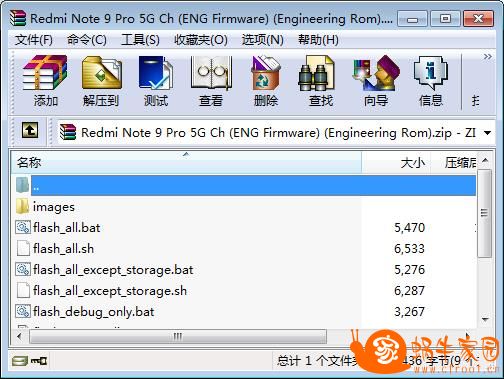The height and width of the screenshot is (379, 504).
Task: Go up one folder level arrow
Action: (x=30, y=130)
